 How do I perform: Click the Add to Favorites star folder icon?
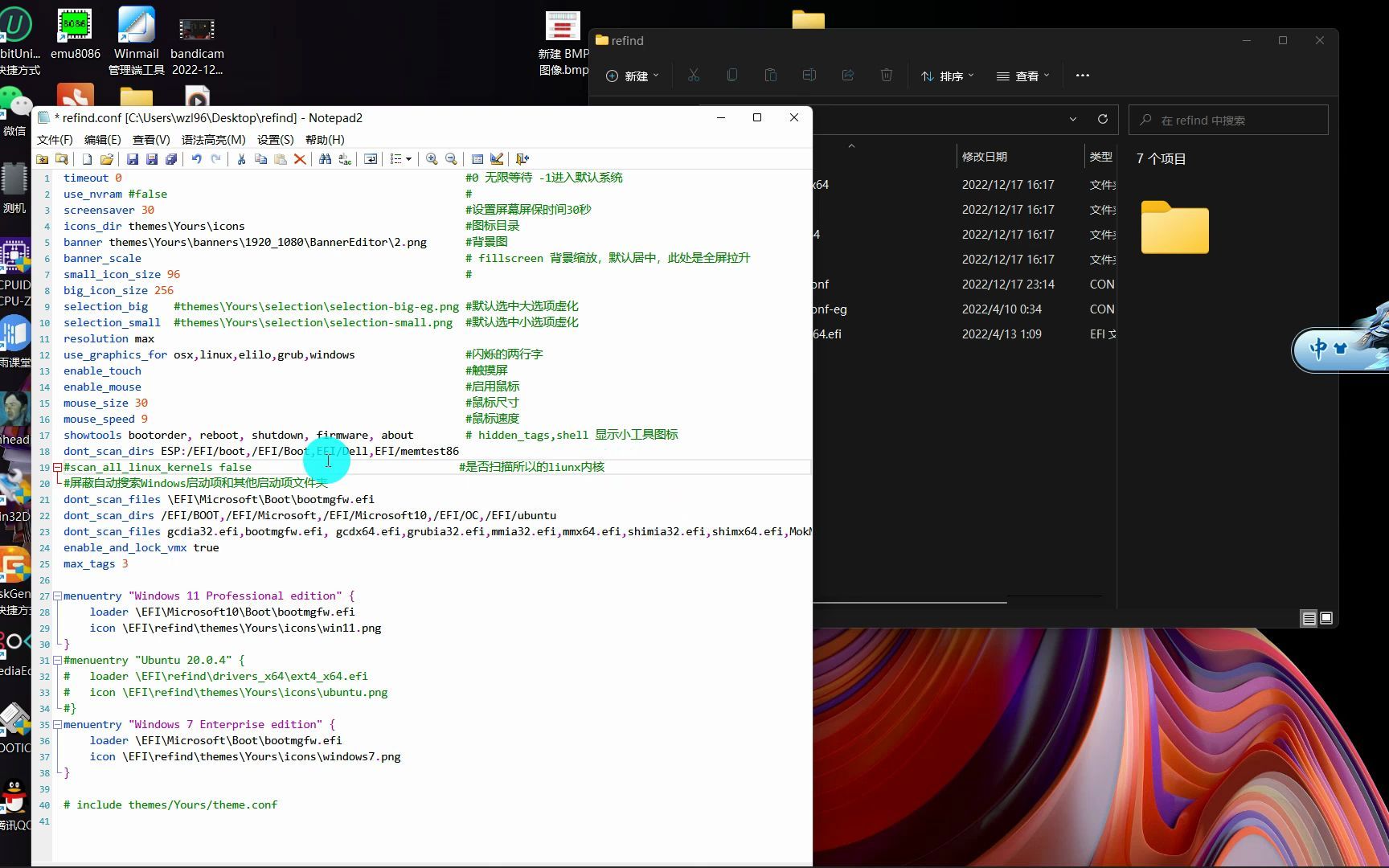tap(42, 159)
